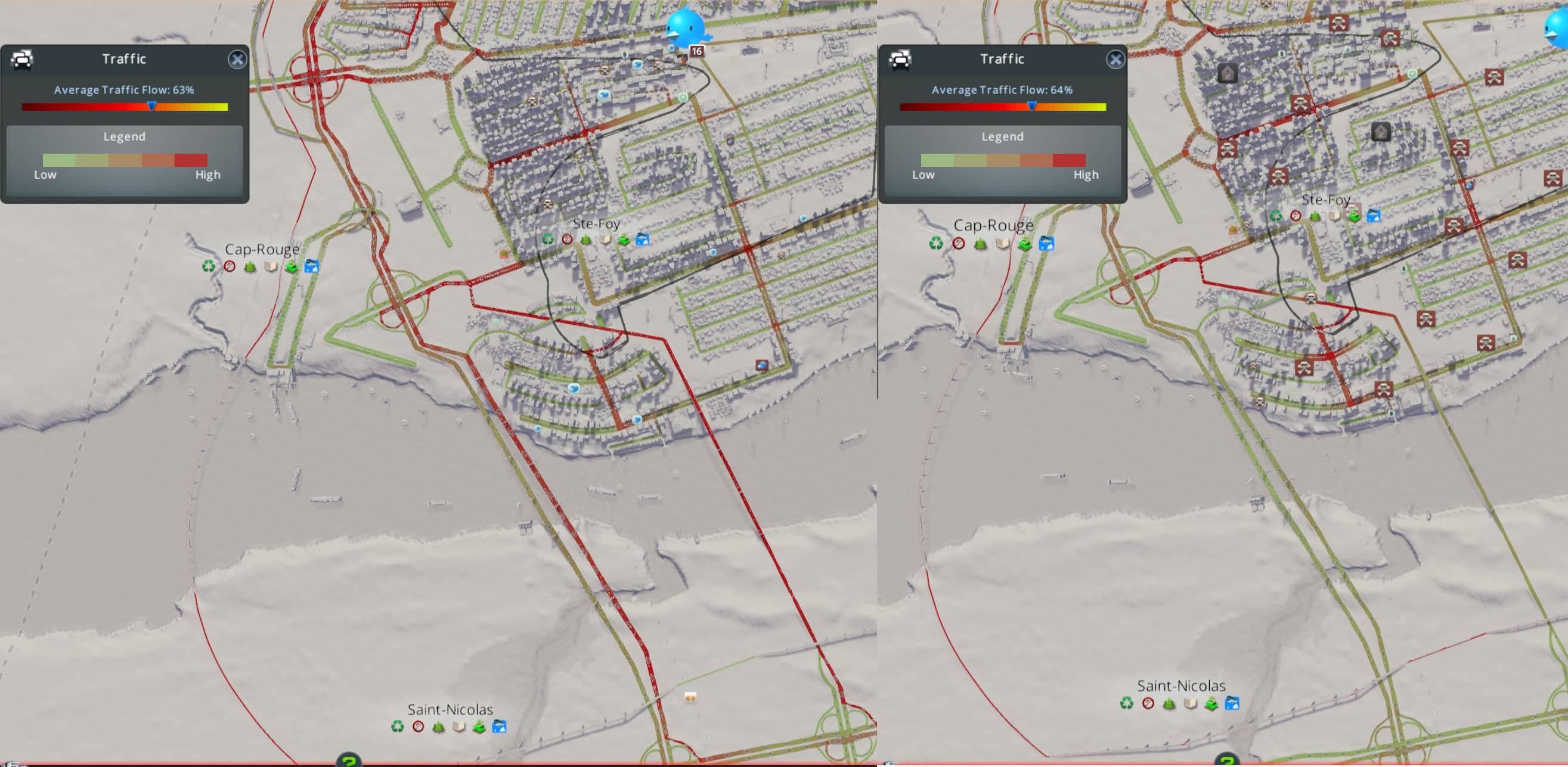Click the High red legend swatch in left panel

pyautogui.click(x=191, y=160)
